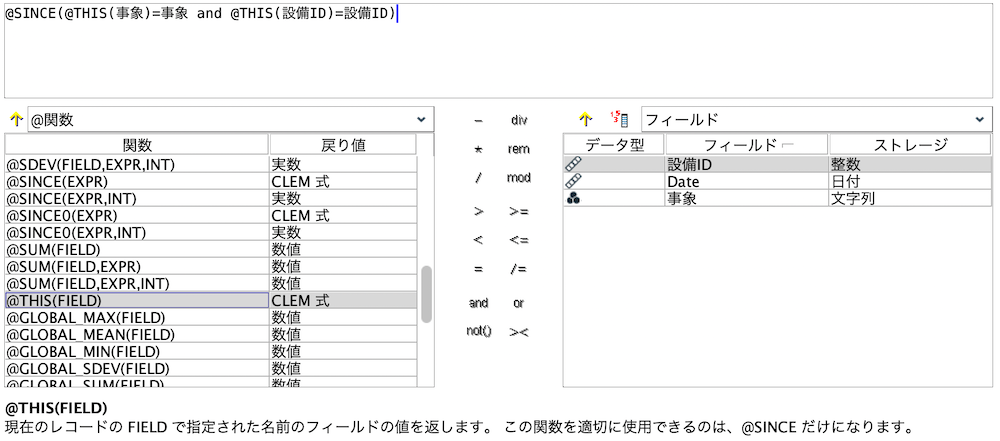Click the 文字列 storage cell
Viewport: 1000px width, 441px height.
click(x=910, y=198)
